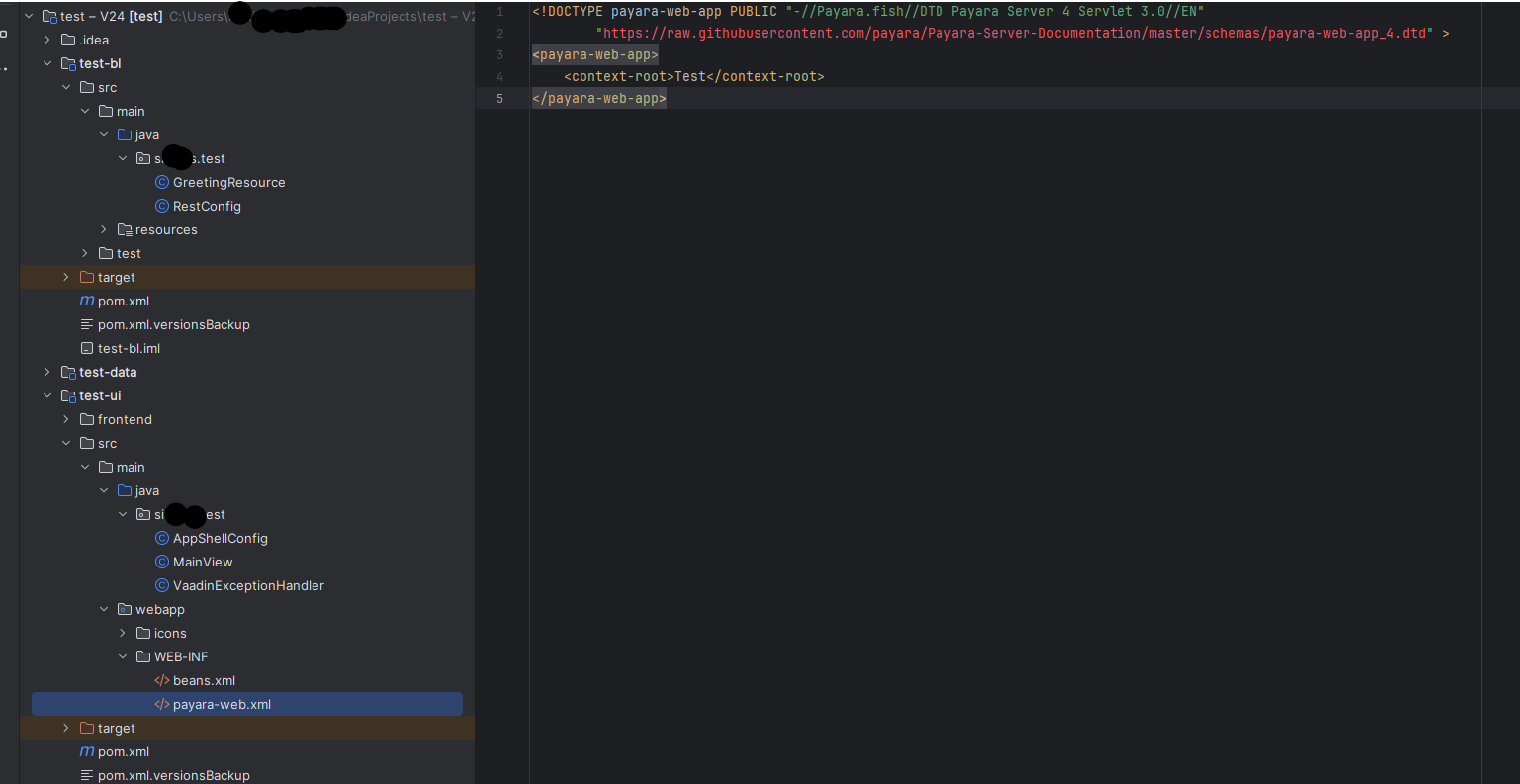Click the AppShellConfig class icon
Screen dimensions: 1520x784
162,539
